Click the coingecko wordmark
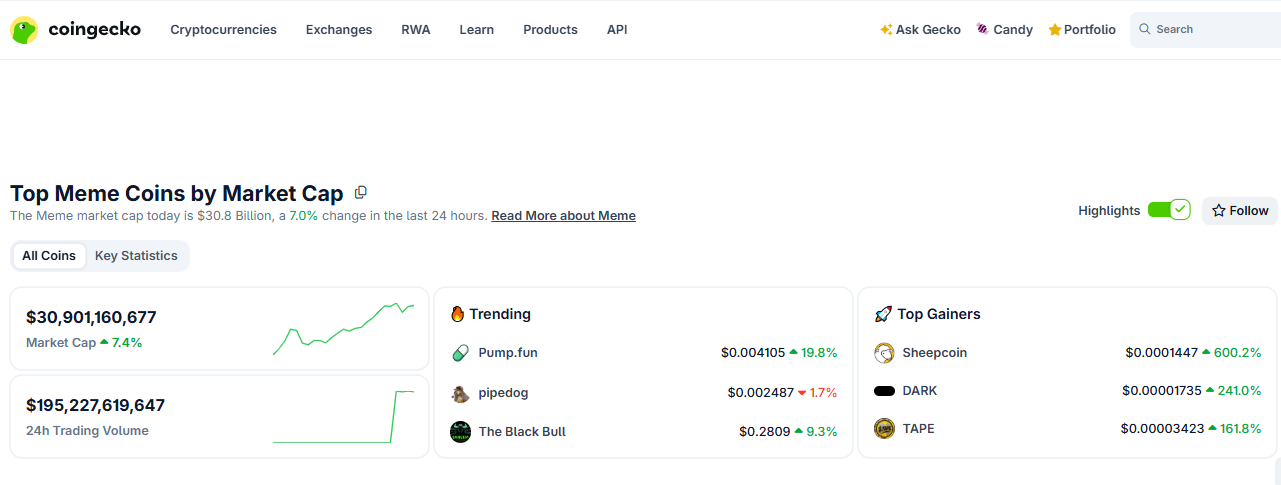Viewport: 1281px width, 485px height. 94,30
